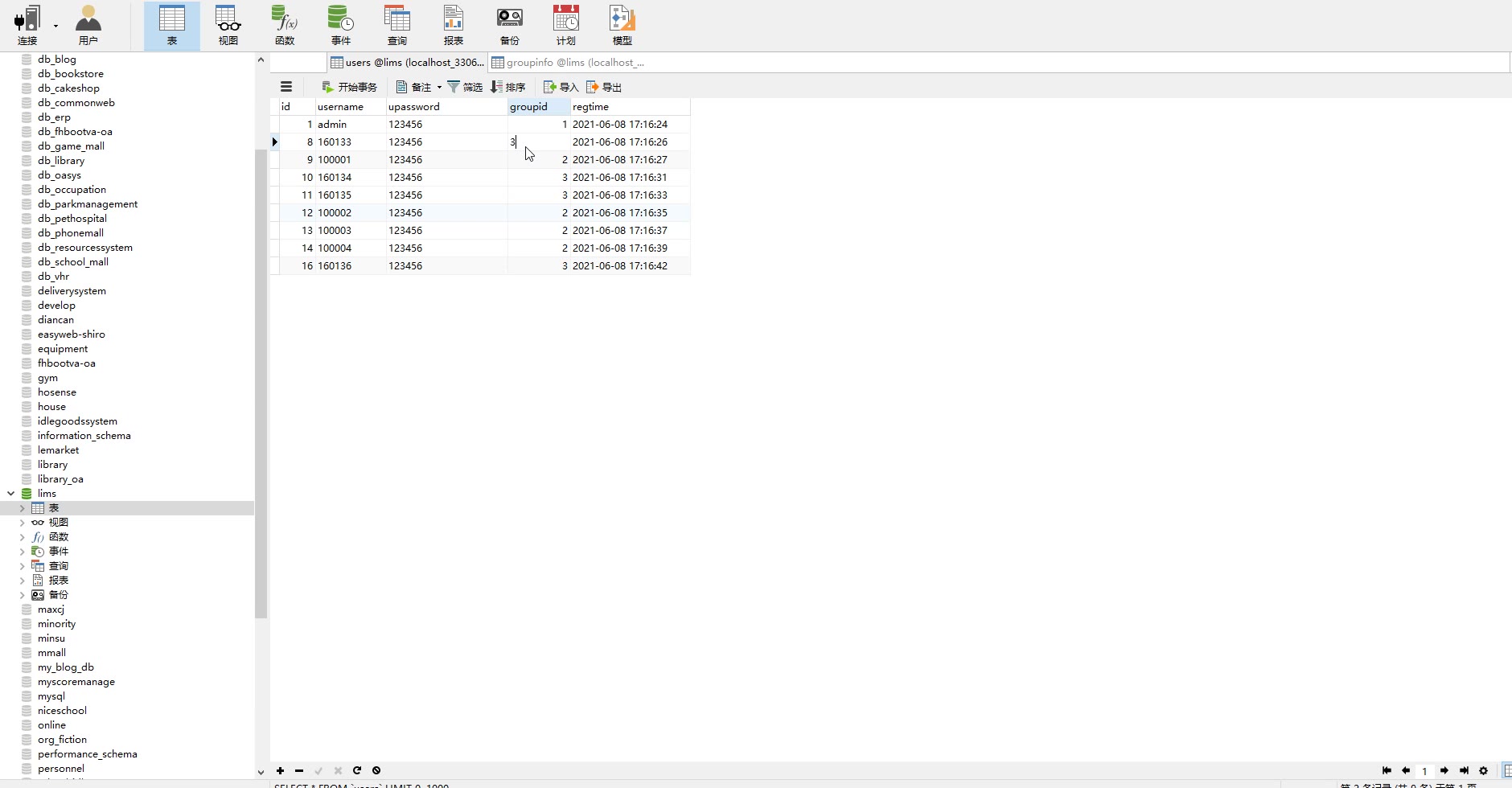Select the information_schema database
The width and height of the screenshot is (1512, 788).
tap(84, 436)
